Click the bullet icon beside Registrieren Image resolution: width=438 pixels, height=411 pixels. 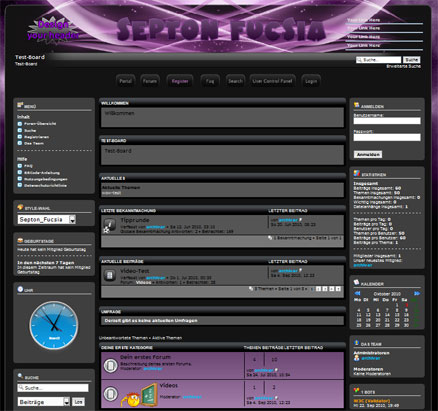point(20,137)
